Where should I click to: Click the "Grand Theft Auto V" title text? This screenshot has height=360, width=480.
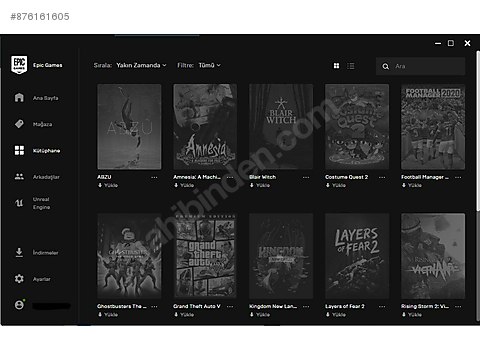[197, 306]
